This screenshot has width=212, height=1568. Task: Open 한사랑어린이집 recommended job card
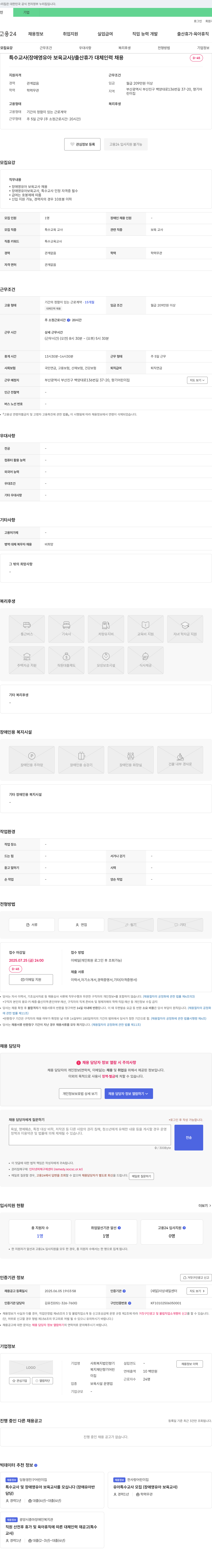coord(160,1490)
